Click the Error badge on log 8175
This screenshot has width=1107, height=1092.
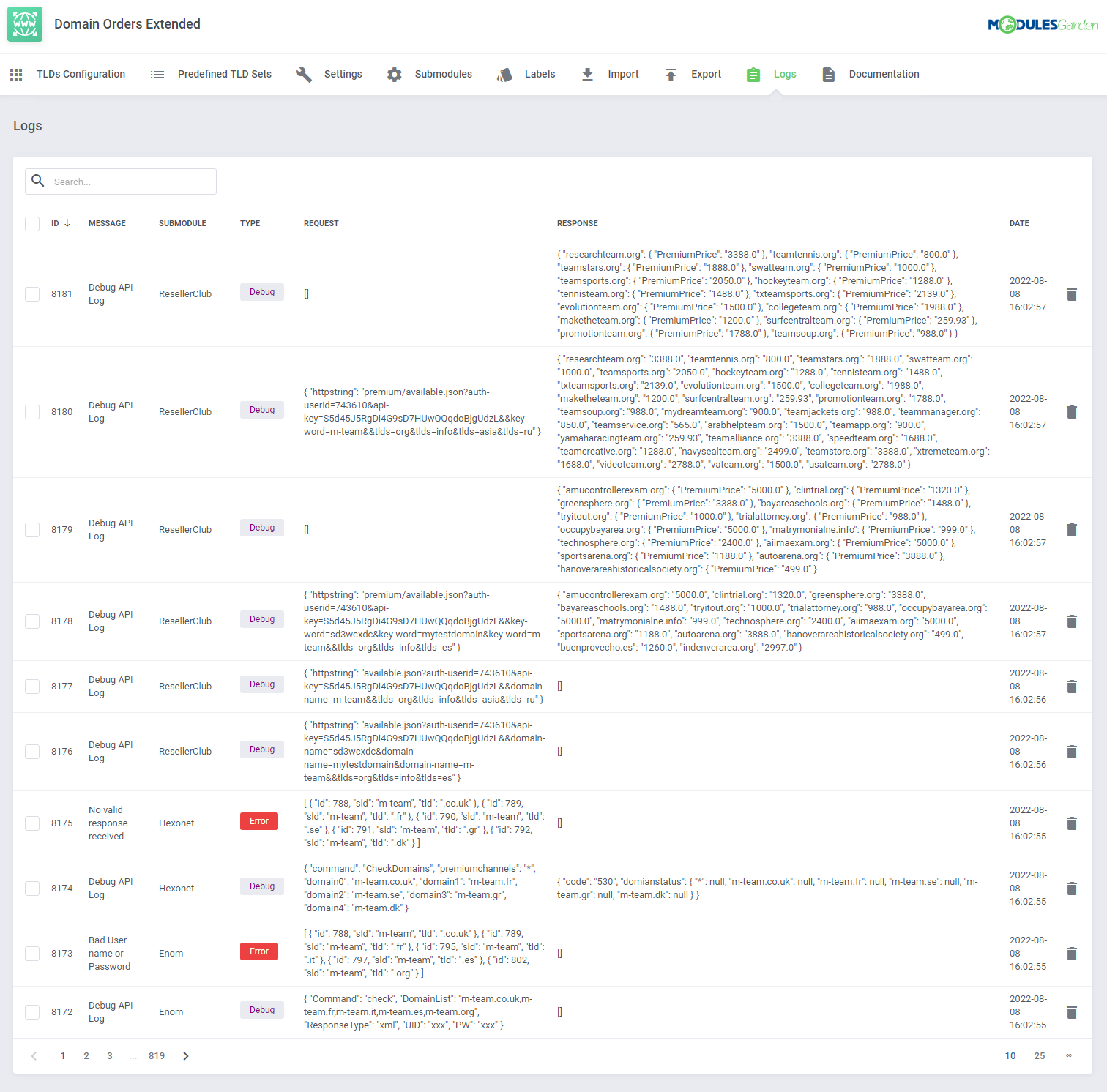pyautogui.click(x=259, y=821)
